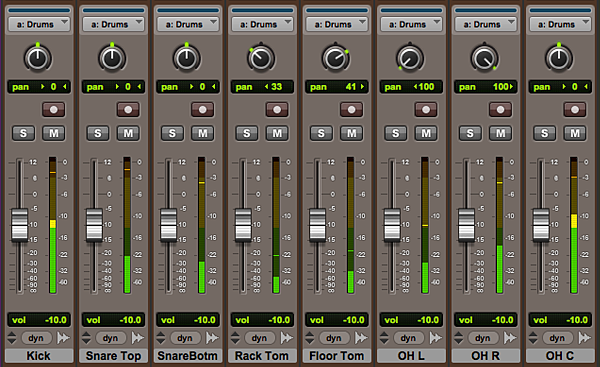The height and width of the screenshot is (367, 600).
Task: Select the Snare Top track name
Action: [x=113, y=356]
